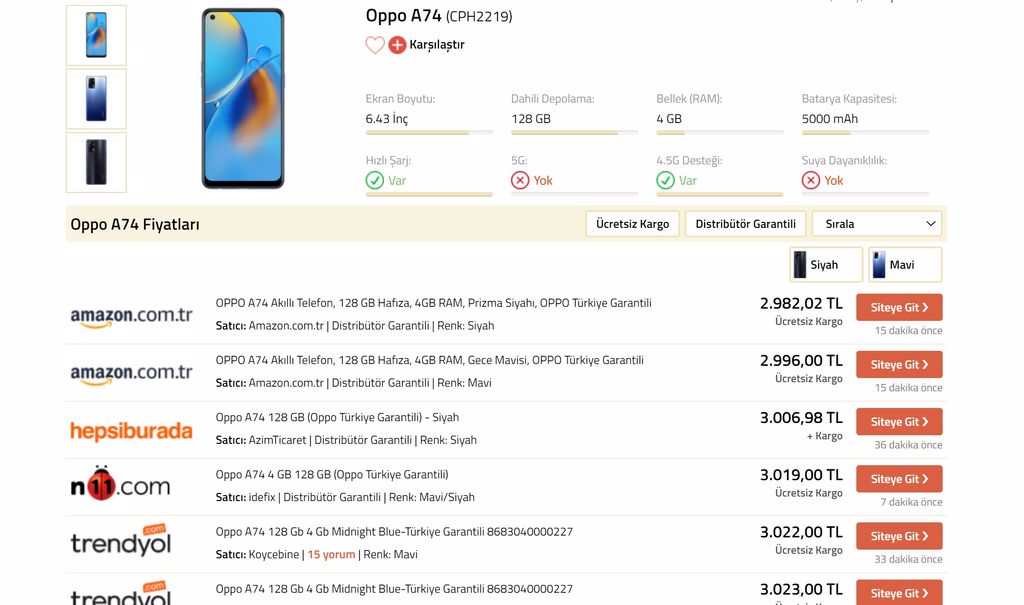Viewport: 1024px width, 605px height.
Task: Select the first front-view phone thumbnail
Action: tap(96, 35)
